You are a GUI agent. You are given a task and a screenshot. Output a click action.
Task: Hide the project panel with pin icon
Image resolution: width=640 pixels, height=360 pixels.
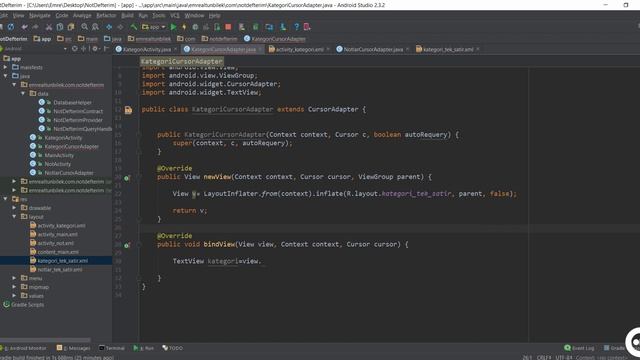[106, 49]
